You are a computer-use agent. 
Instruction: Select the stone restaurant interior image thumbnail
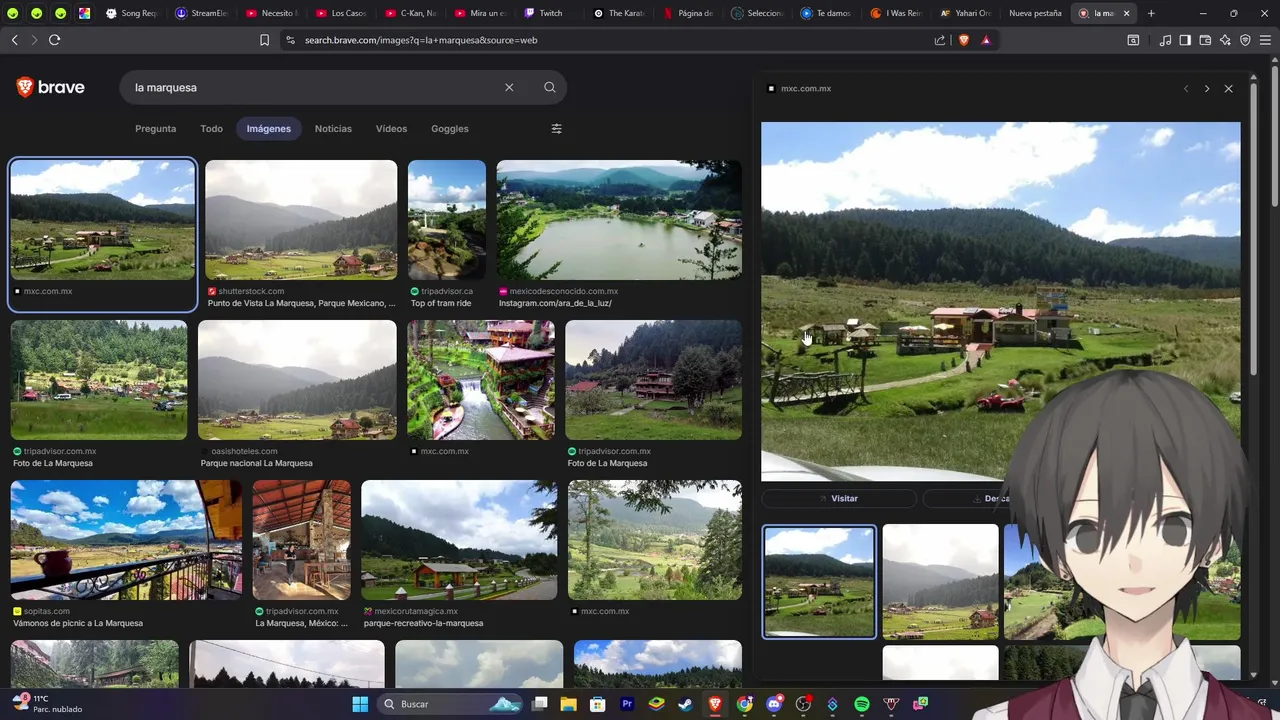pyautogui.click(x=302, y=540)
